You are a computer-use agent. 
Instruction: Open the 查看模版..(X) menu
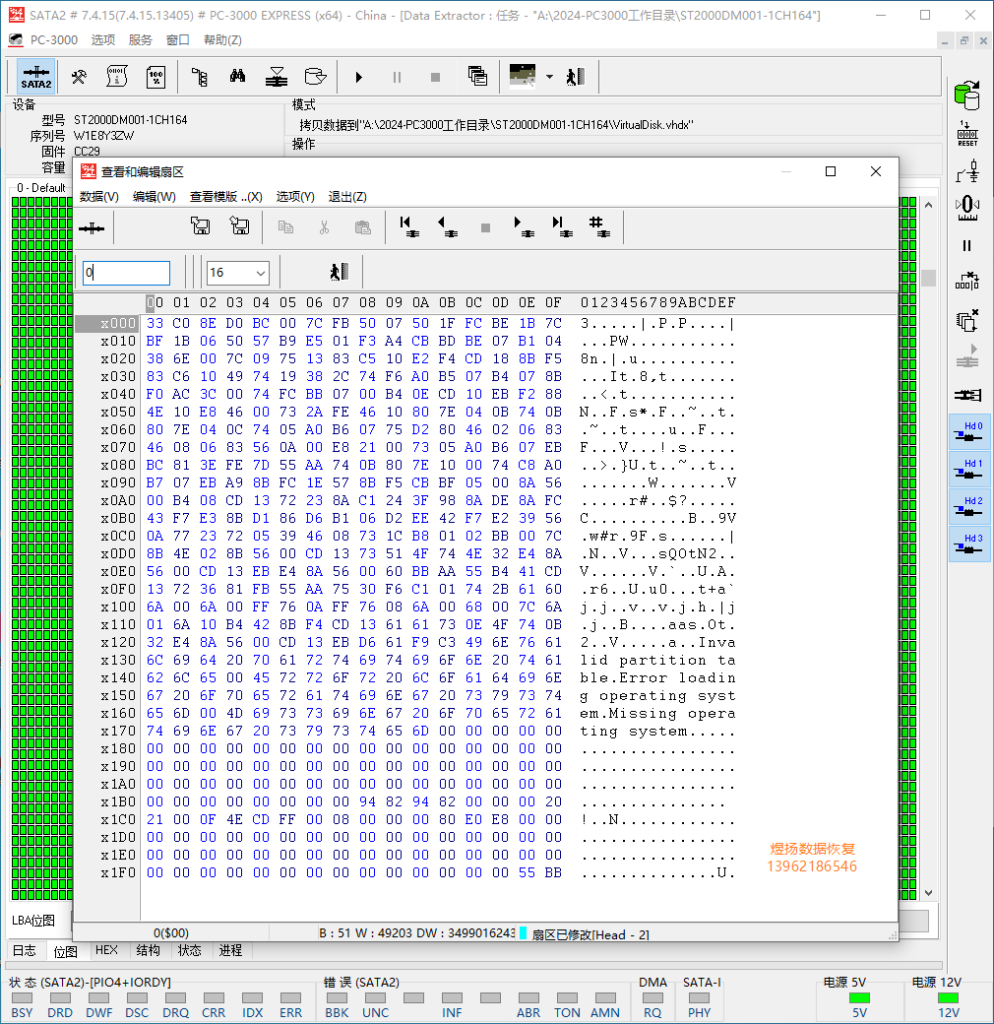[x=226, y=197]
